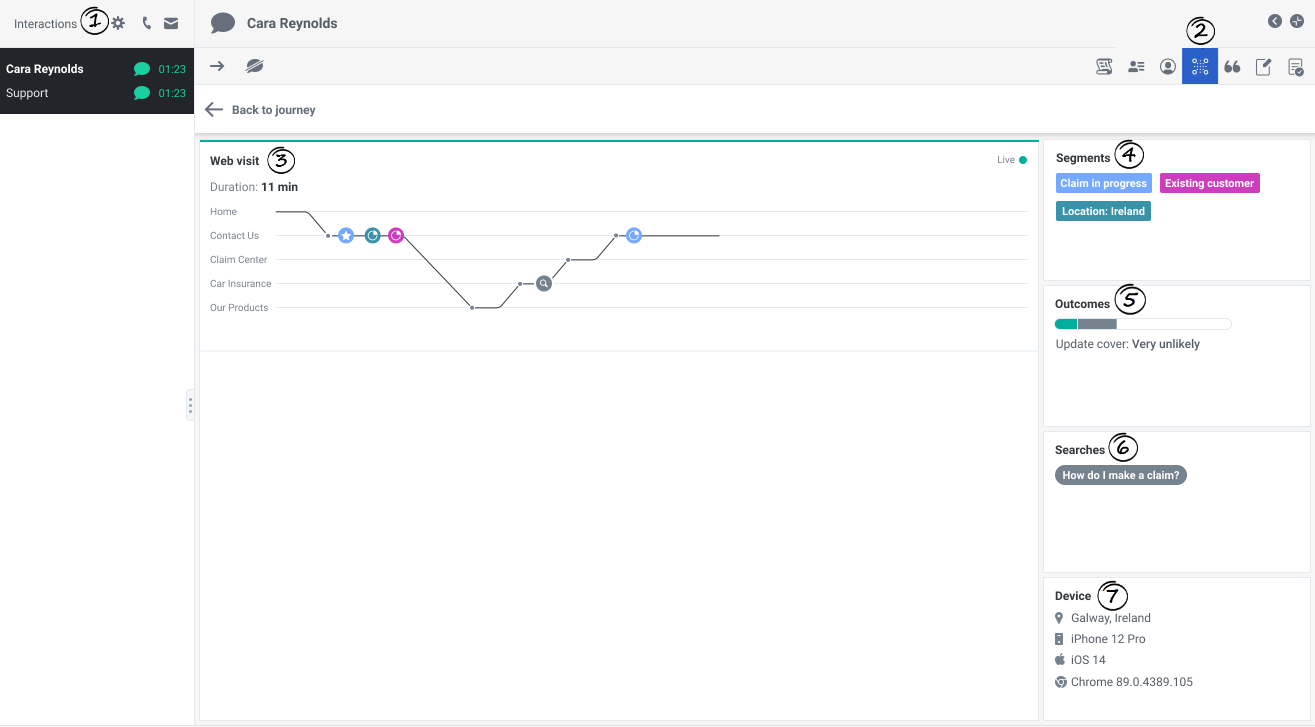
Task: Click 'Chrome 89.0.4389.105' text
Action: [1132, 682]
